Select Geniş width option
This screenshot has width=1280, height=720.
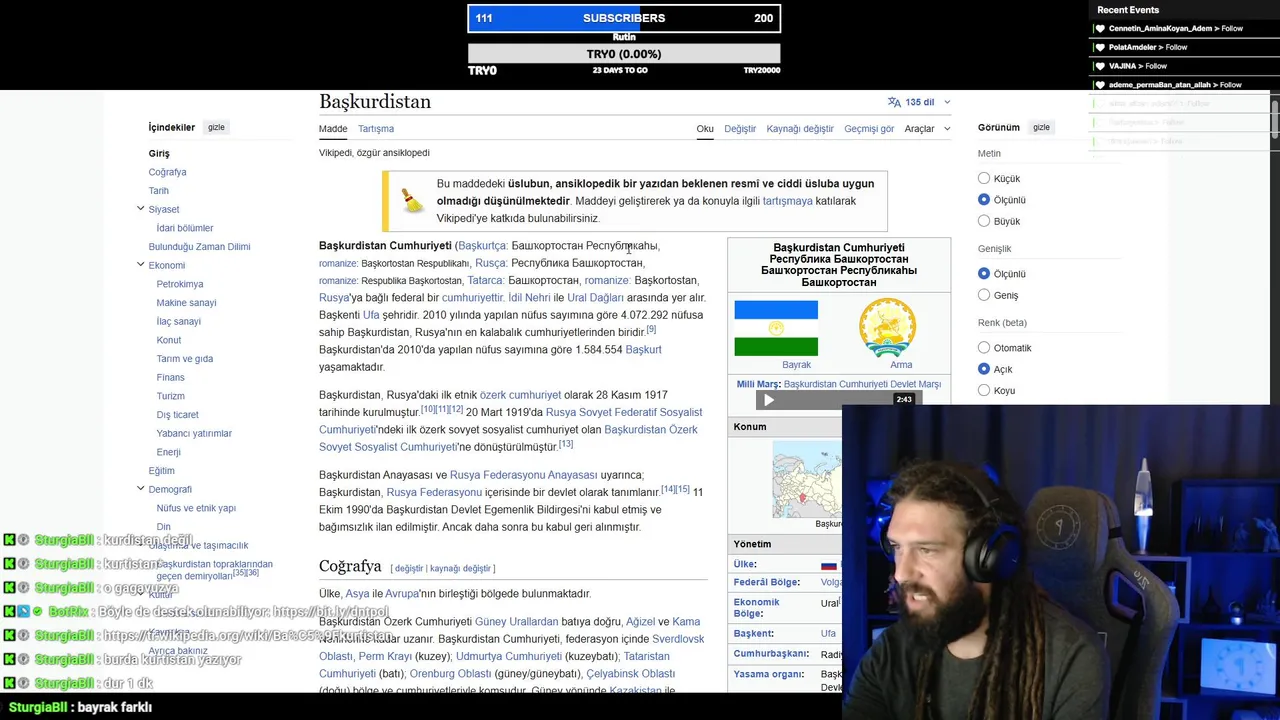[984, 295]
